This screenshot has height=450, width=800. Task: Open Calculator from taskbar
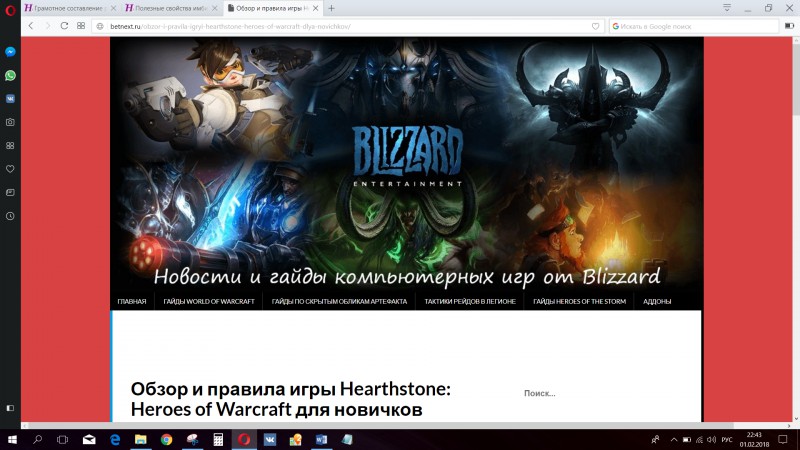[218, 439]
